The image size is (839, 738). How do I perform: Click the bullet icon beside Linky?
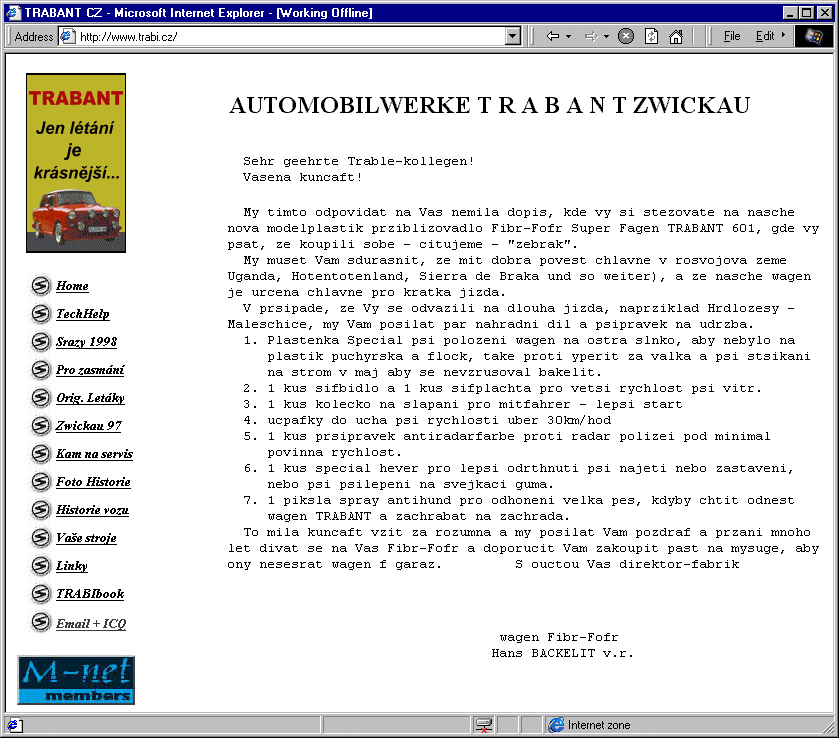click(x=41, y=566)
